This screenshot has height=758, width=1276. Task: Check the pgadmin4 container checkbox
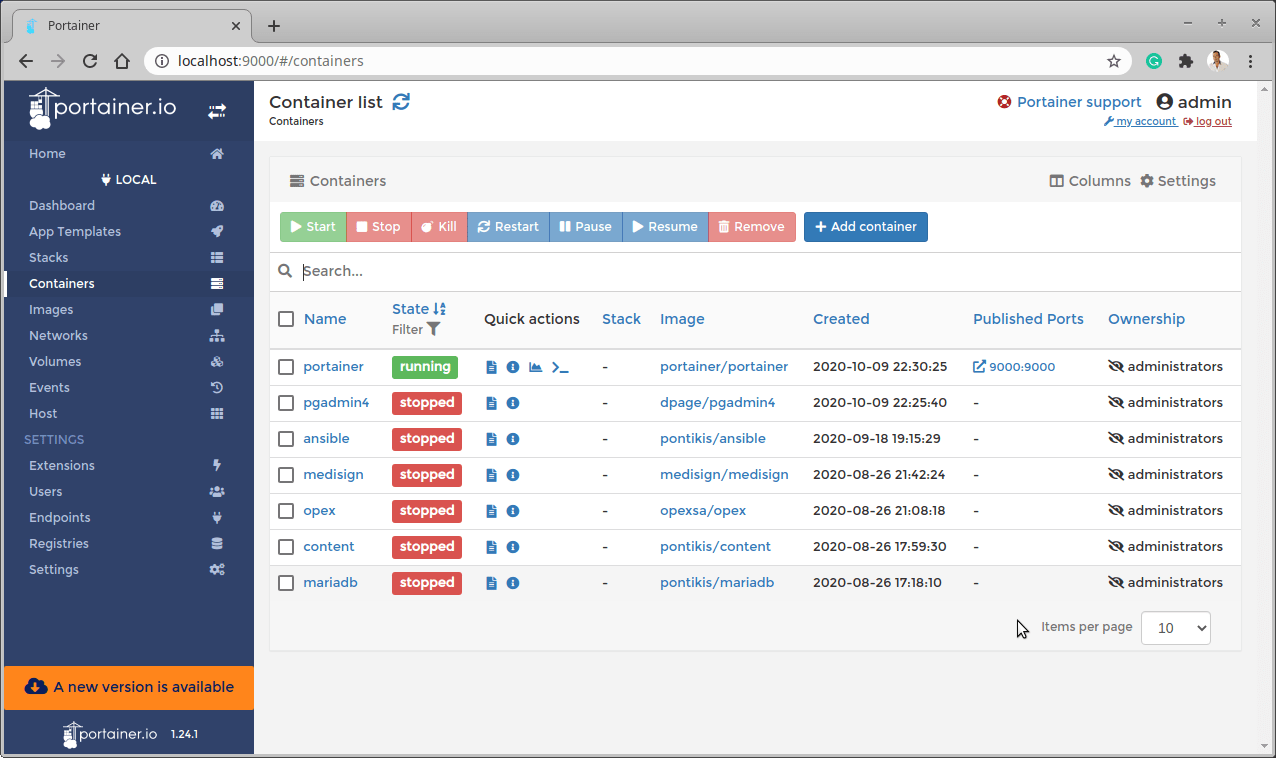286,403
